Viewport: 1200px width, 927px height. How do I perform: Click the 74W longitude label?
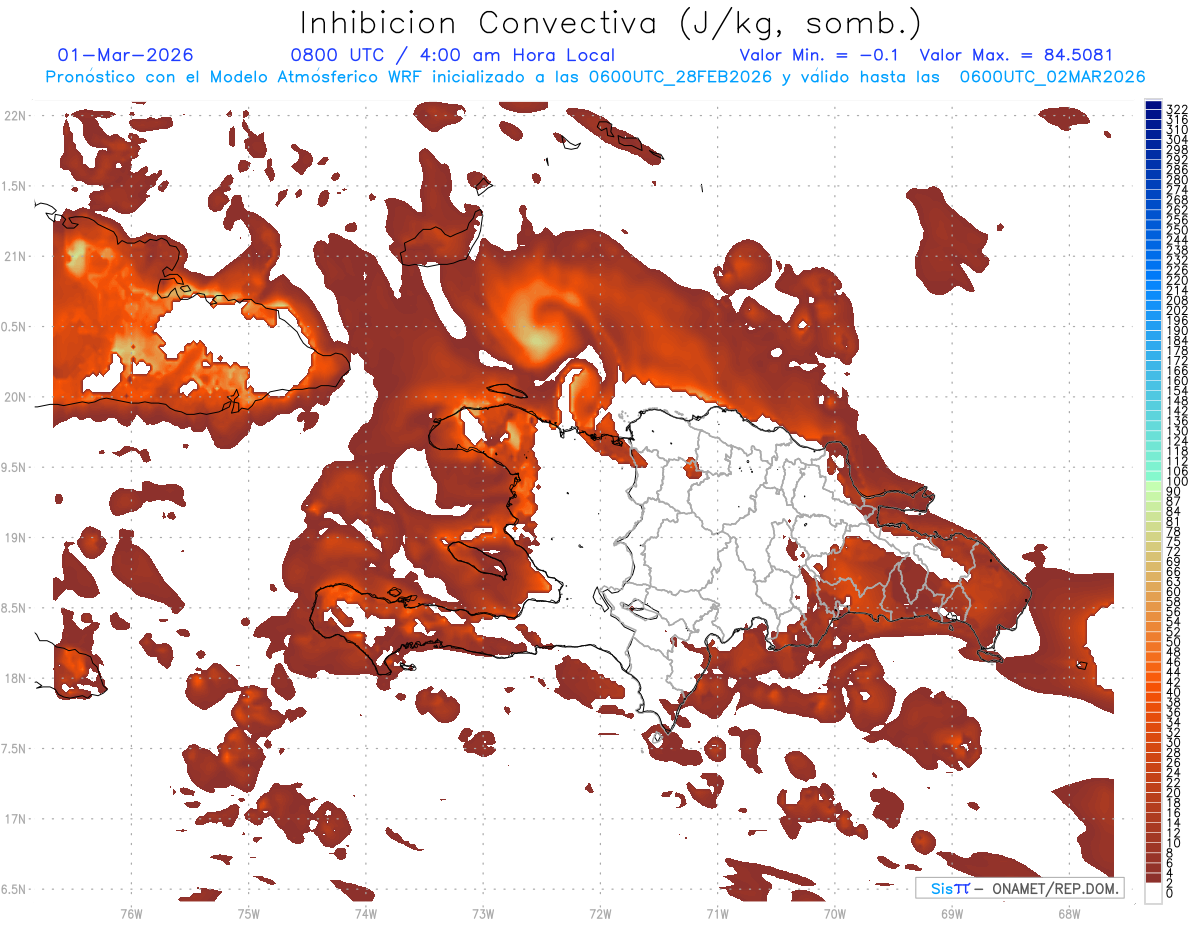[365, 913]
